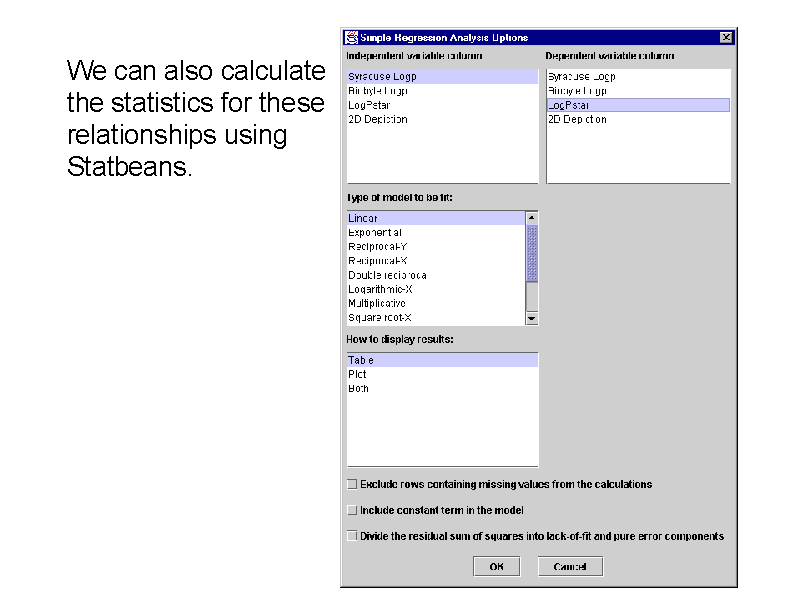Choose Both for displaying results

pyautogui.click(x=358, y=389)
